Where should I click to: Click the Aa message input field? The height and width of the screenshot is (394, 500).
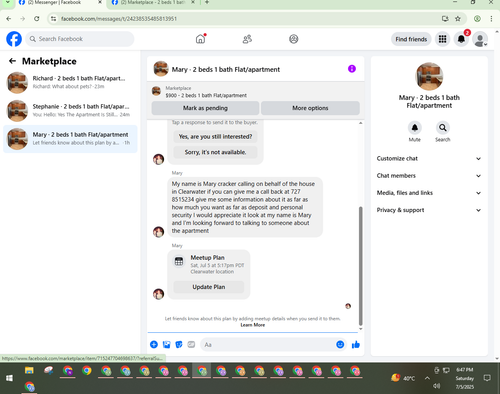click(x=268, y=344)
